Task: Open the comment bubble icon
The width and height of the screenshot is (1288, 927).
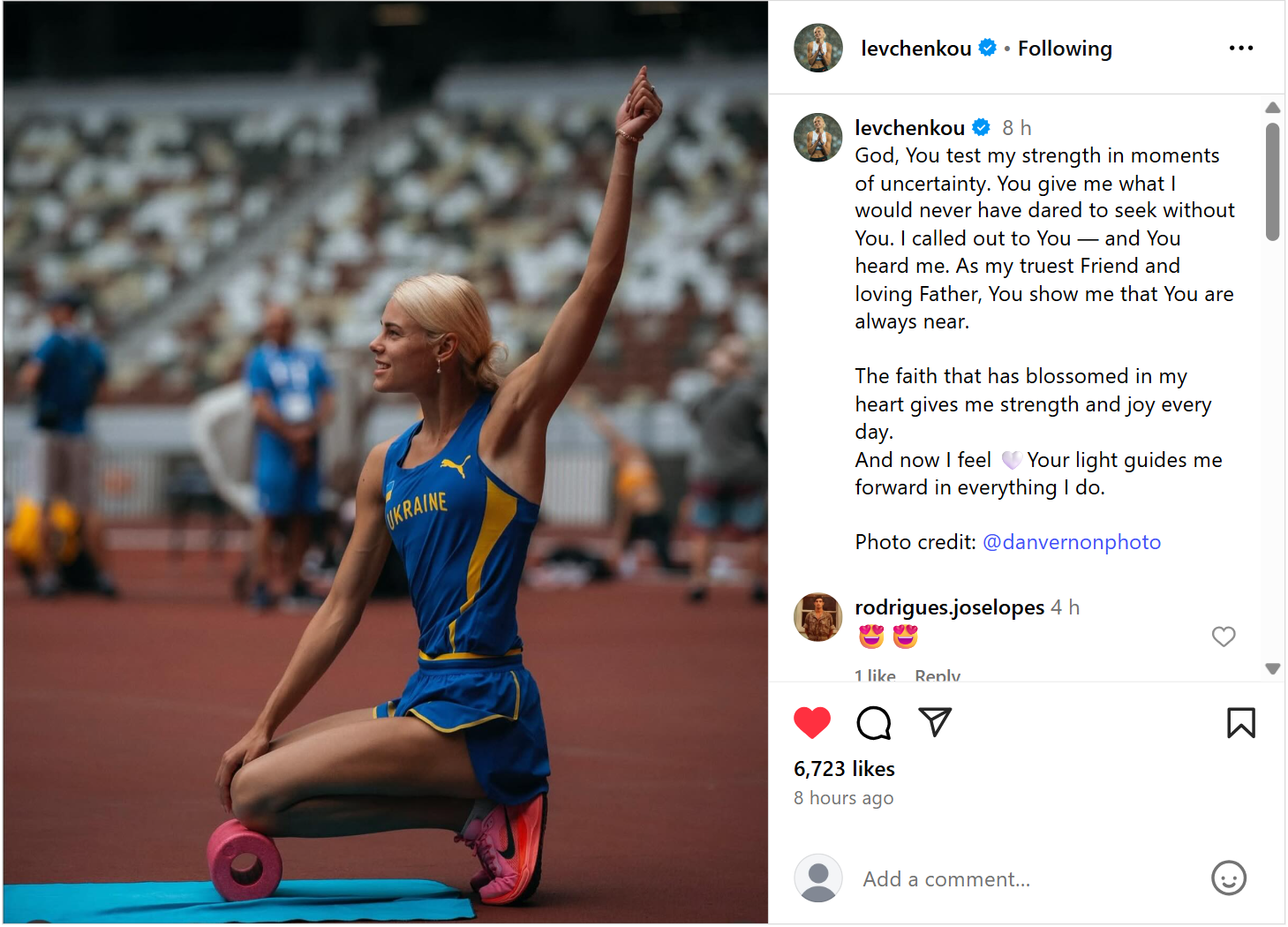Action: click(x=873, y=723)
